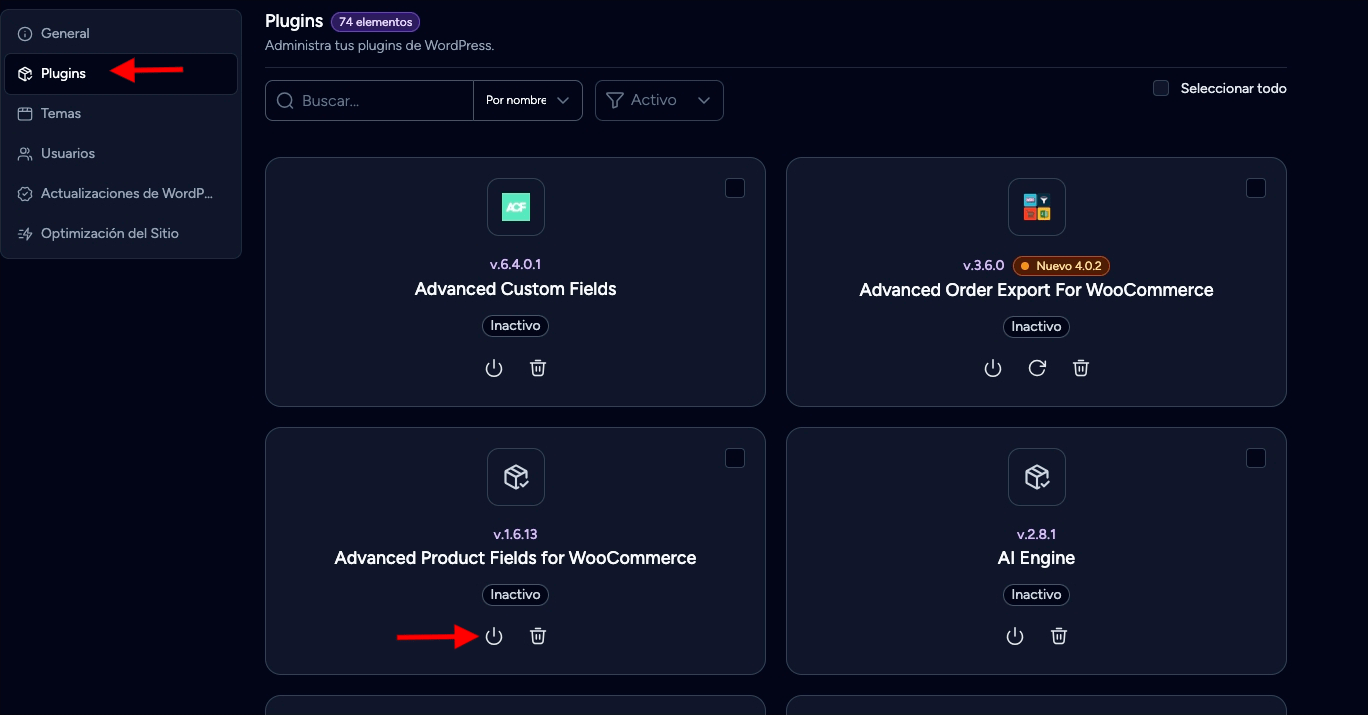Click Inactivo badge on Advanced Order Export
This screenshot has width=1368, height=715.
click(1037, 326)
